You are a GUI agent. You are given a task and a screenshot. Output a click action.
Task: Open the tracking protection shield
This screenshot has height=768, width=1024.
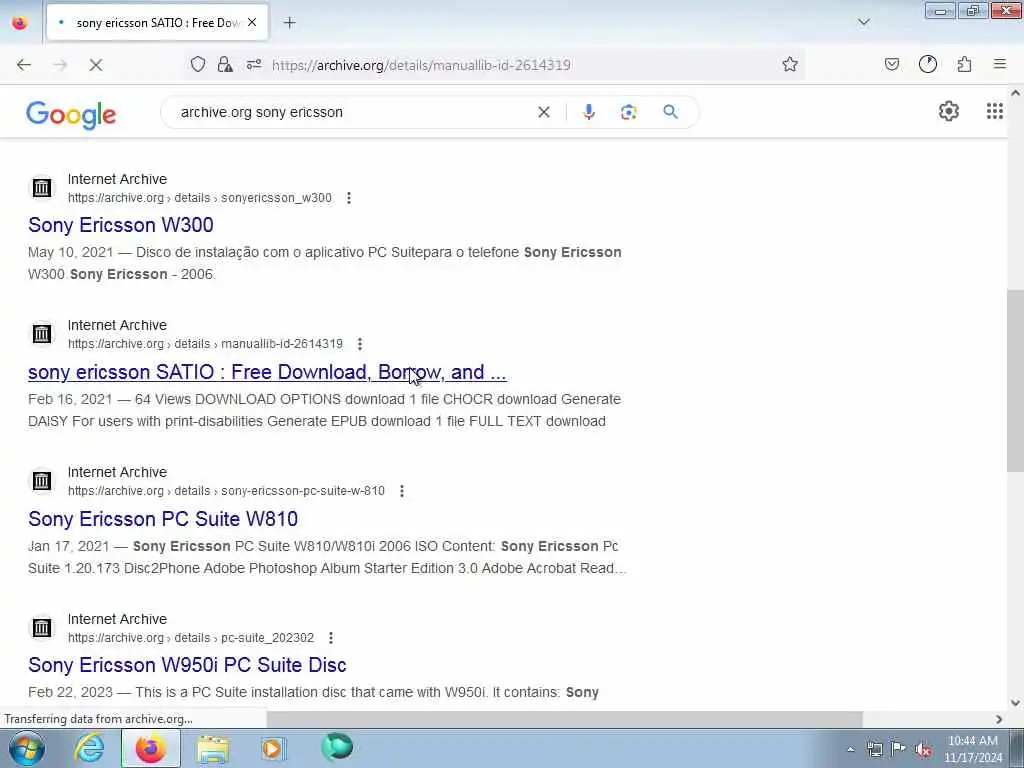coord(198,64)
